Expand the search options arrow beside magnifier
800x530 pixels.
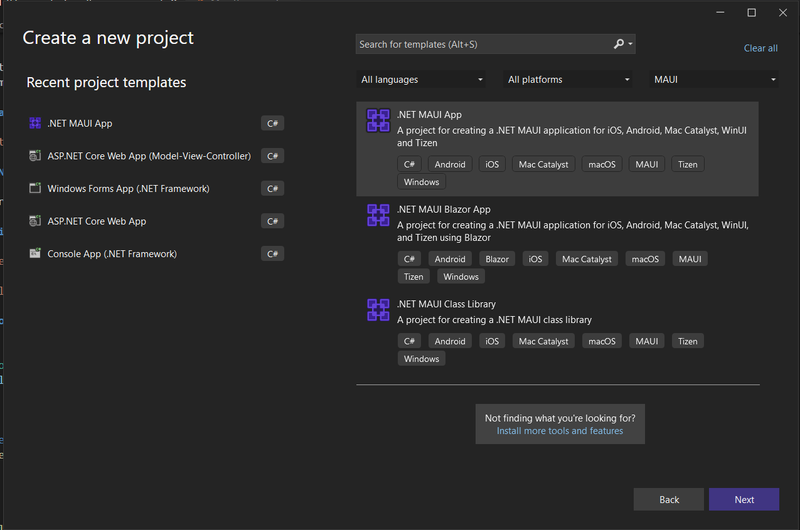631,44
